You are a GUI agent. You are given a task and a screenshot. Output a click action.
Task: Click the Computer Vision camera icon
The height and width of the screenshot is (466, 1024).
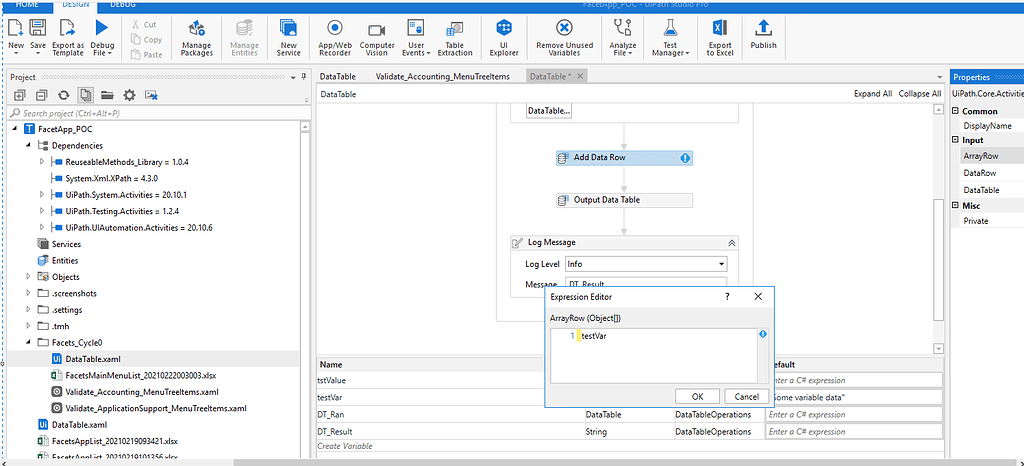[x=377, y=30]
